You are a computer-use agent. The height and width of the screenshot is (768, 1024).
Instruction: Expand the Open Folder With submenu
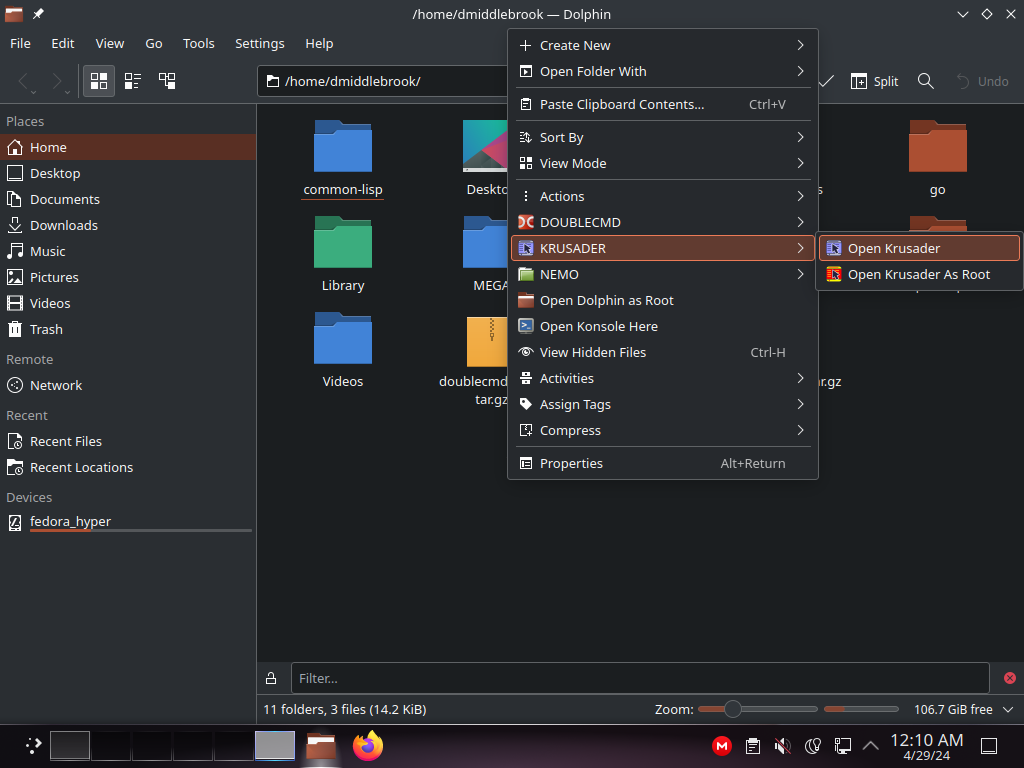click(x=662, y=72)
